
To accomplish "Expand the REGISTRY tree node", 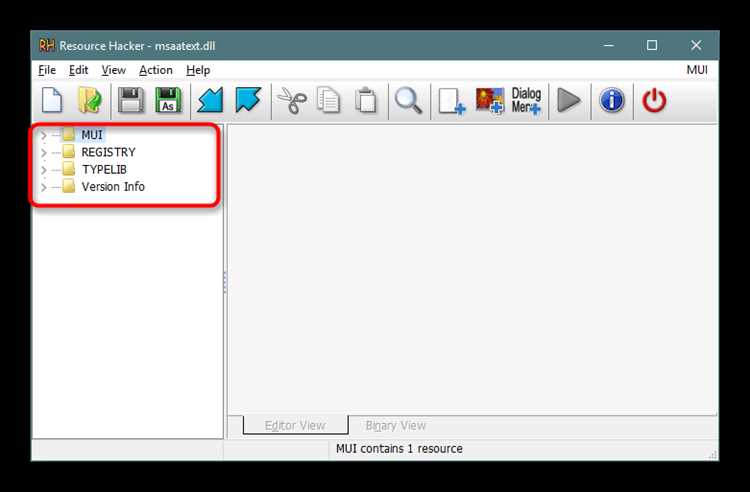I will click(x=44, y=153).
